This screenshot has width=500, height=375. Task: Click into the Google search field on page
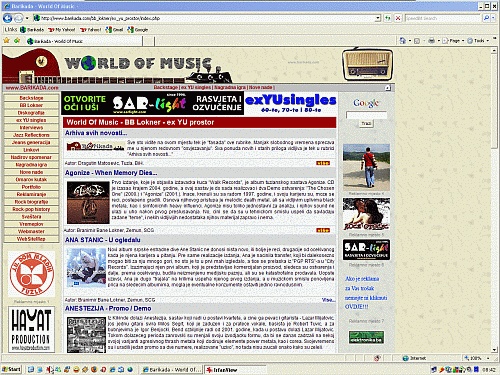366,115
